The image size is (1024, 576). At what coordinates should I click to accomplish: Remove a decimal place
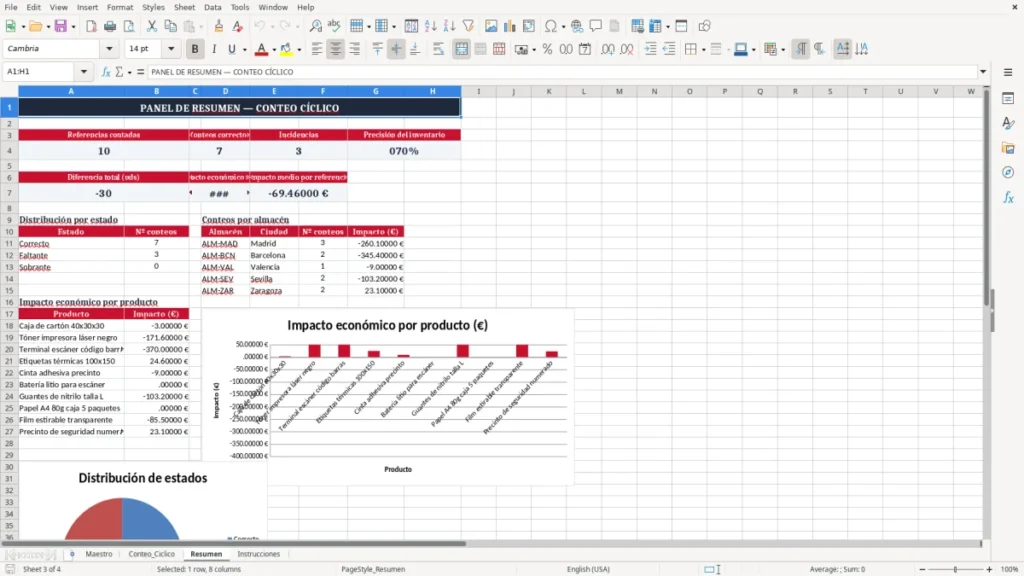[626, 49]
